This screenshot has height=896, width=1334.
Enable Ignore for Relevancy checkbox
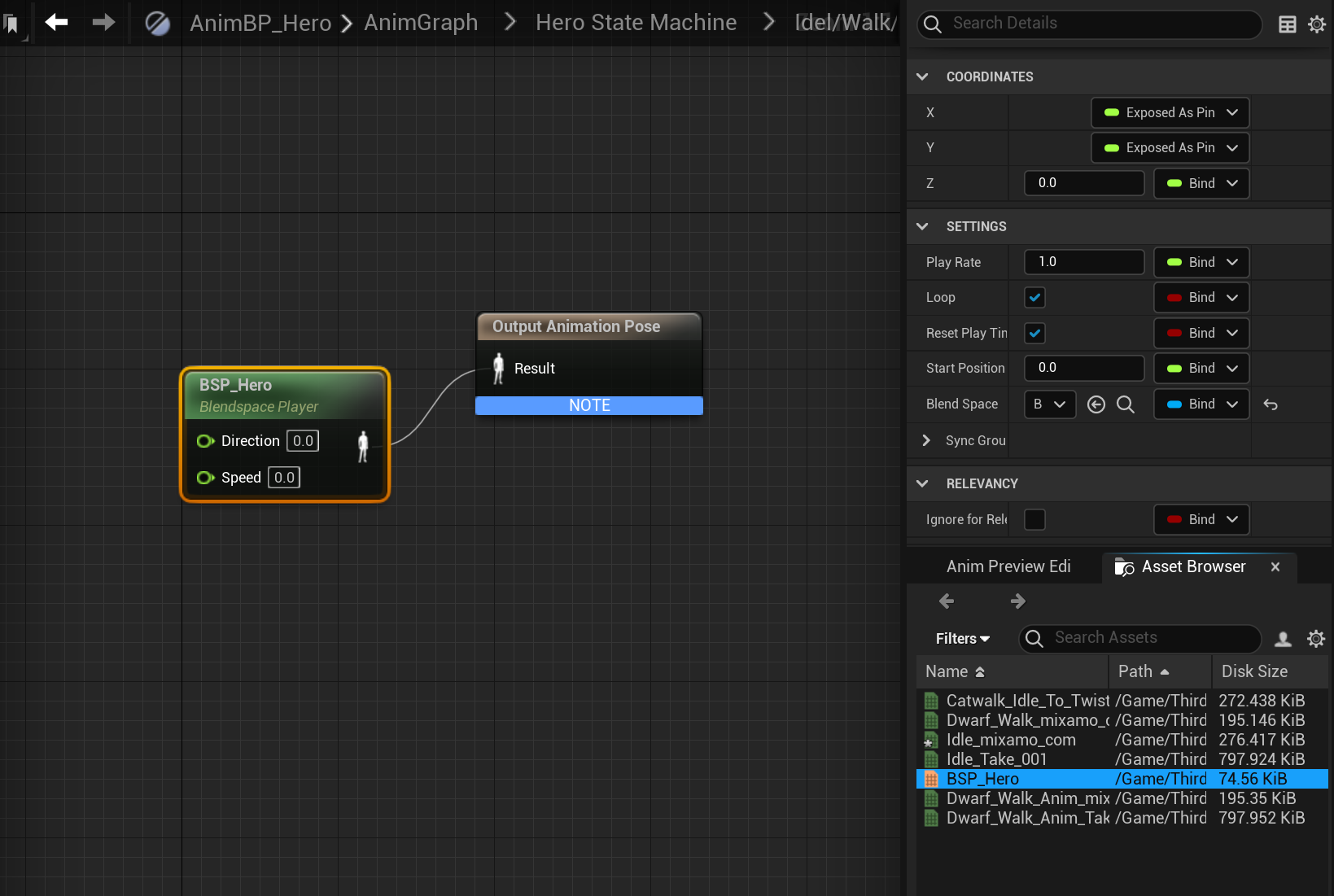[1034, 519]
